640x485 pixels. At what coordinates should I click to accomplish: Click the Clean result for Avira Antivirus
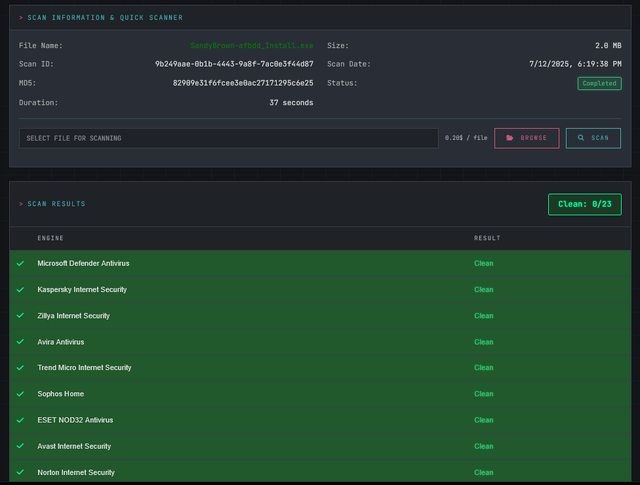pyautogui.click(x=484, y=342)
